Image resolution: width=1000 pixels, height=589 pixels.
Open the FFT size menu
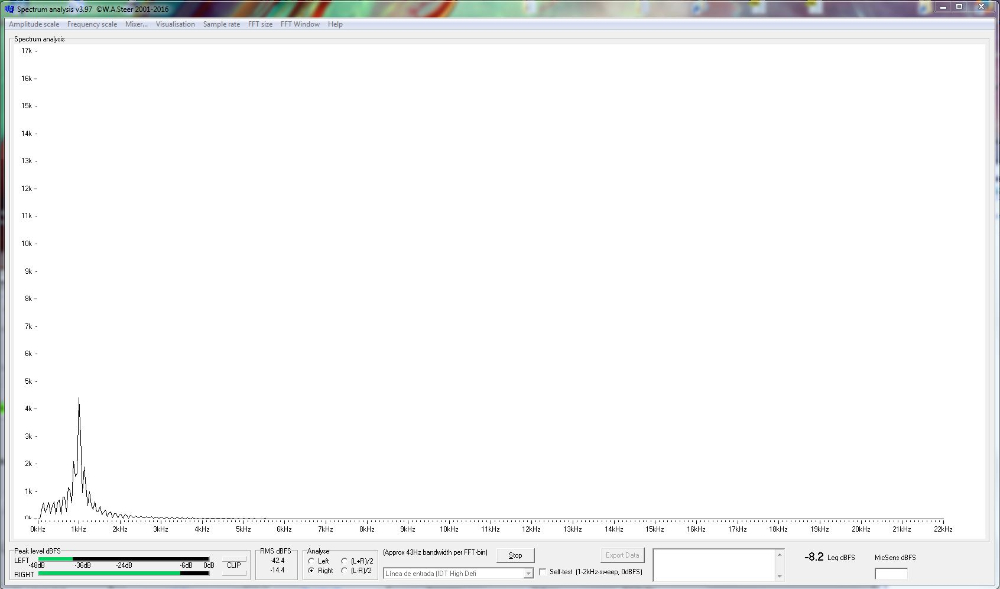tap(260, 24)
